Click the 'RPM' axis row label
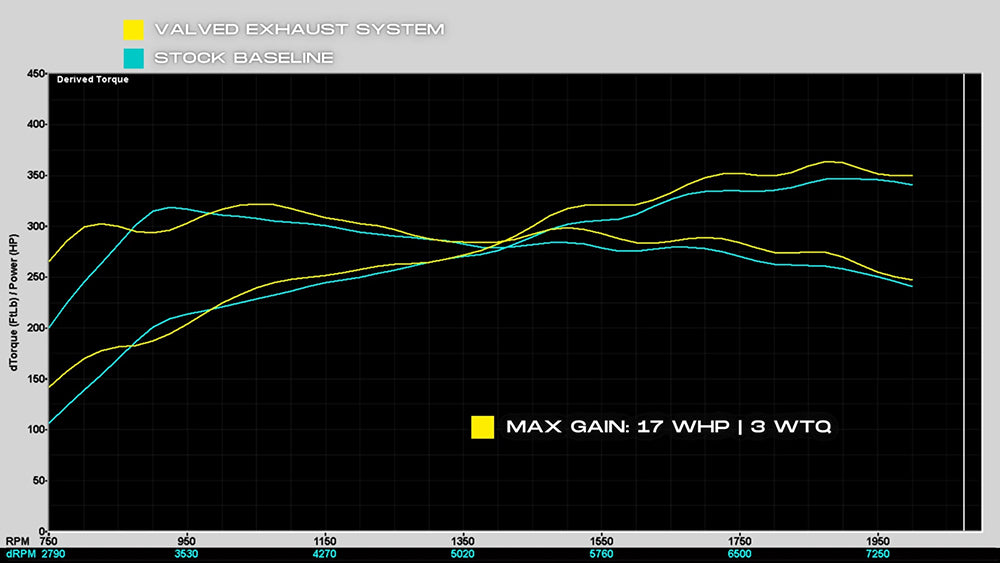Screen dimensions: 1000x563 pos(17,541)
